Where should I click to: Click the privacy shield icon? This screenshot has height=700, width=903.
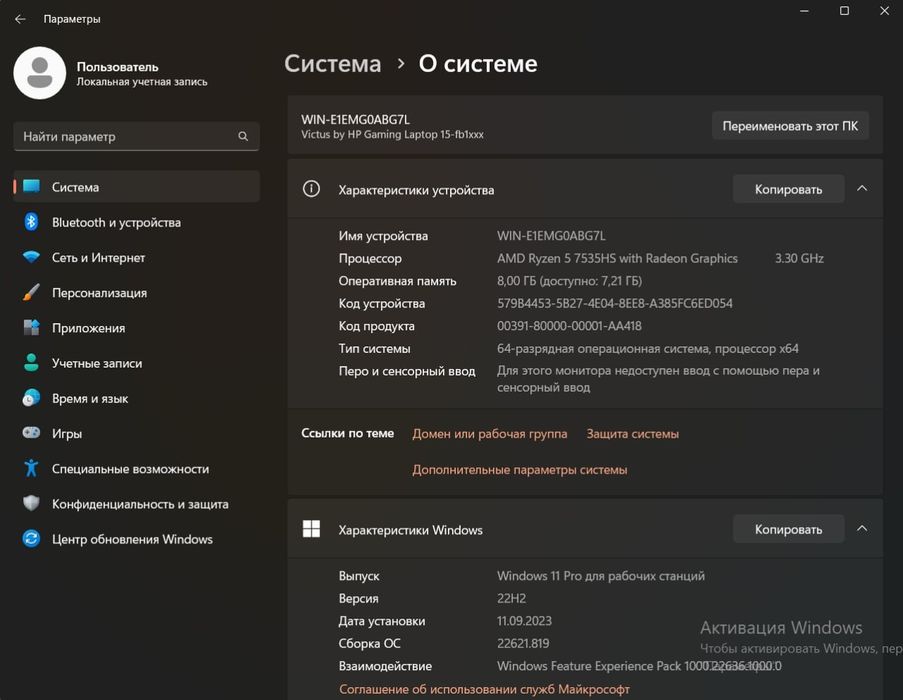(31, 503)
